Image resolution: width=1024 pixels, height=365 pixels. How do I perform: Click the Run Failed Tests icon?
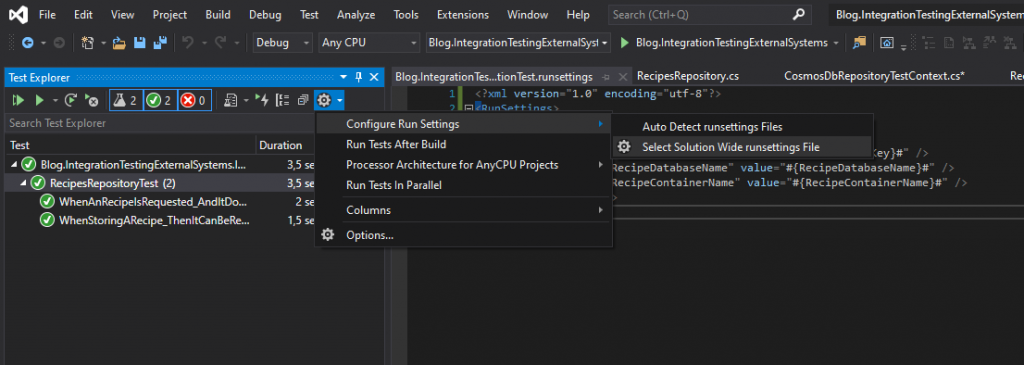(x=91, y=100)
